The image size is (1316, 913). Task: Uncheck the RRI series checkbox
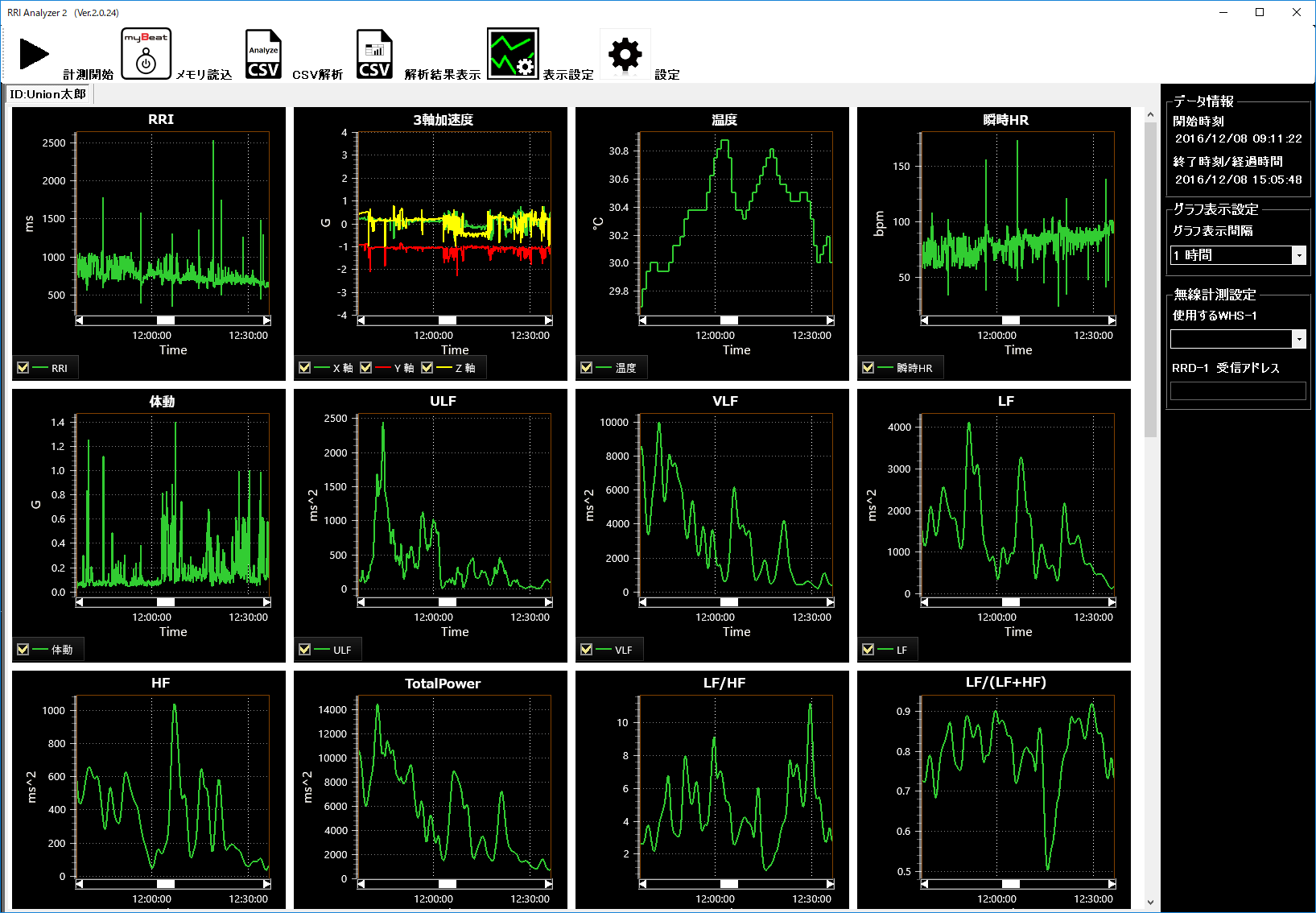23,368
